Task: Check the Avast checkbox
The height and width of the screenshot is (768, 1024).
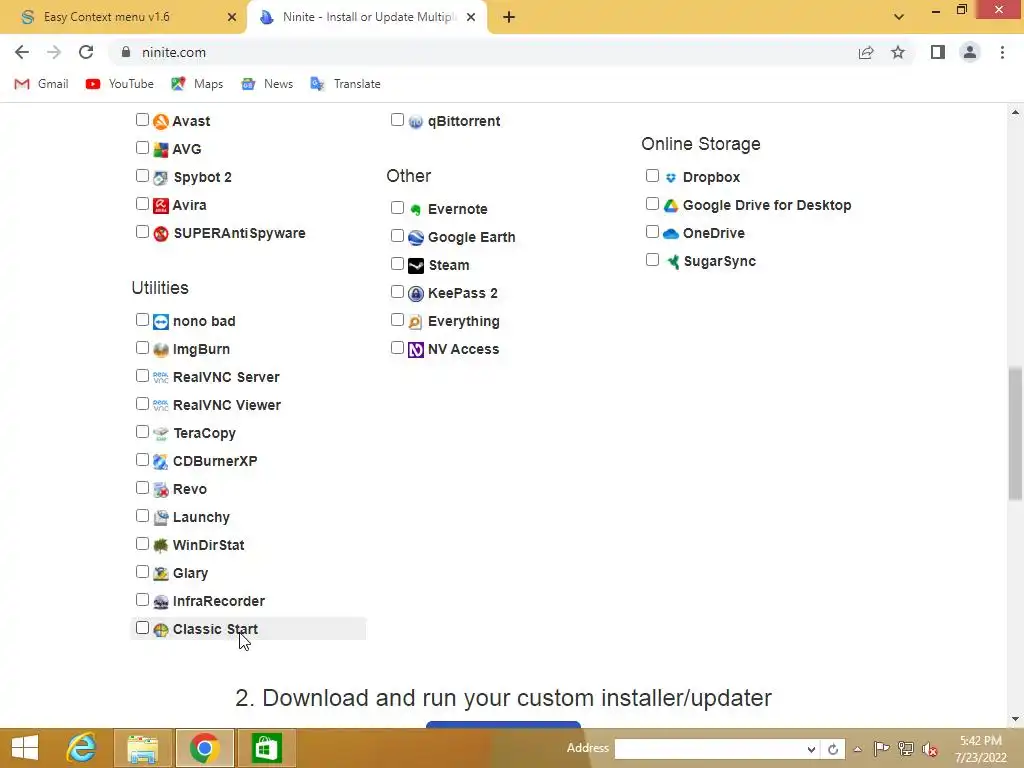Action: (x=142, y=120)
